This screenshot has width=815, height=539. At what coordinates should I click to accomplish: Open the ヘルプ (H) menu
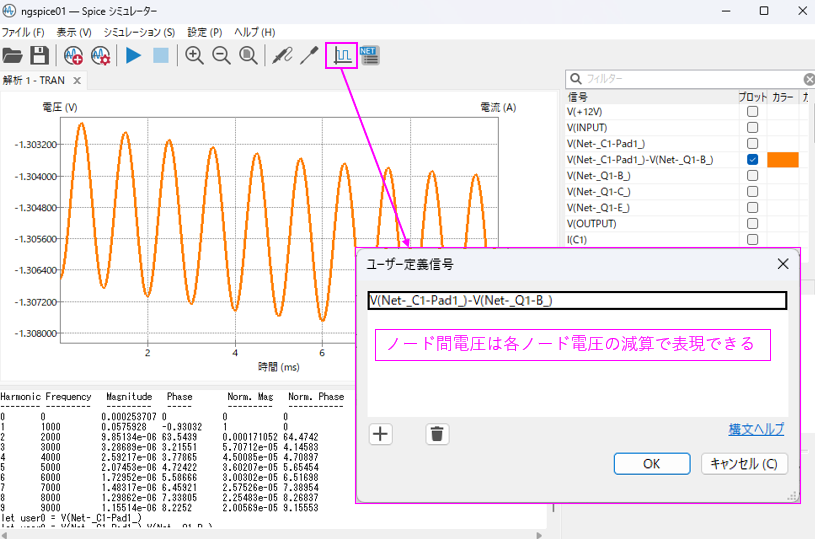click(254, 32)
